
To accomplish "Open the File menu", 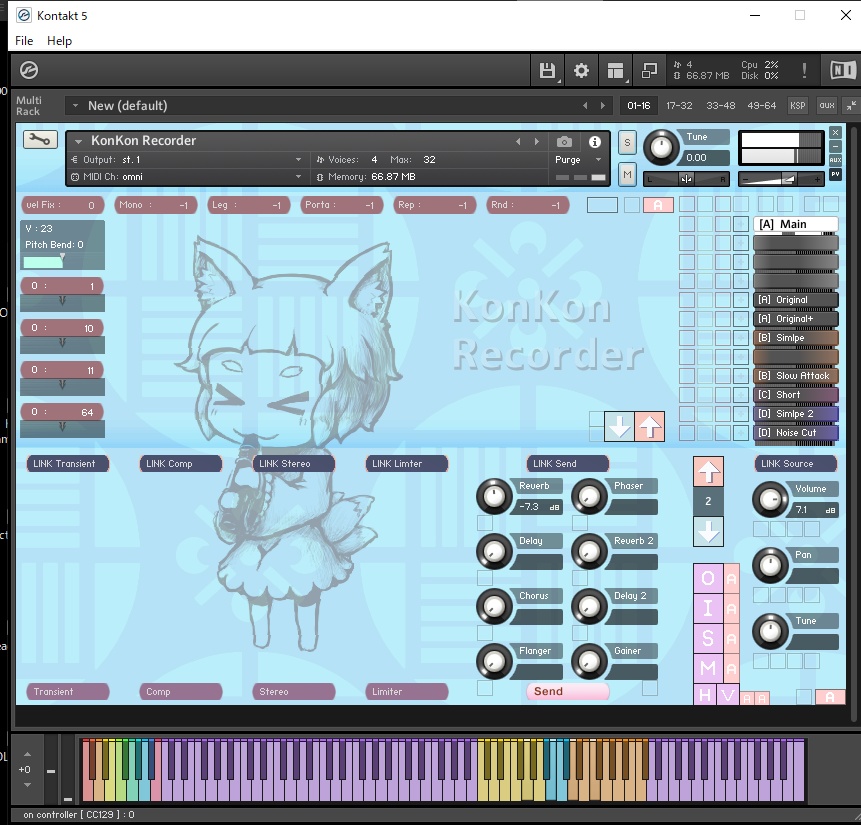I will (23, 41).
